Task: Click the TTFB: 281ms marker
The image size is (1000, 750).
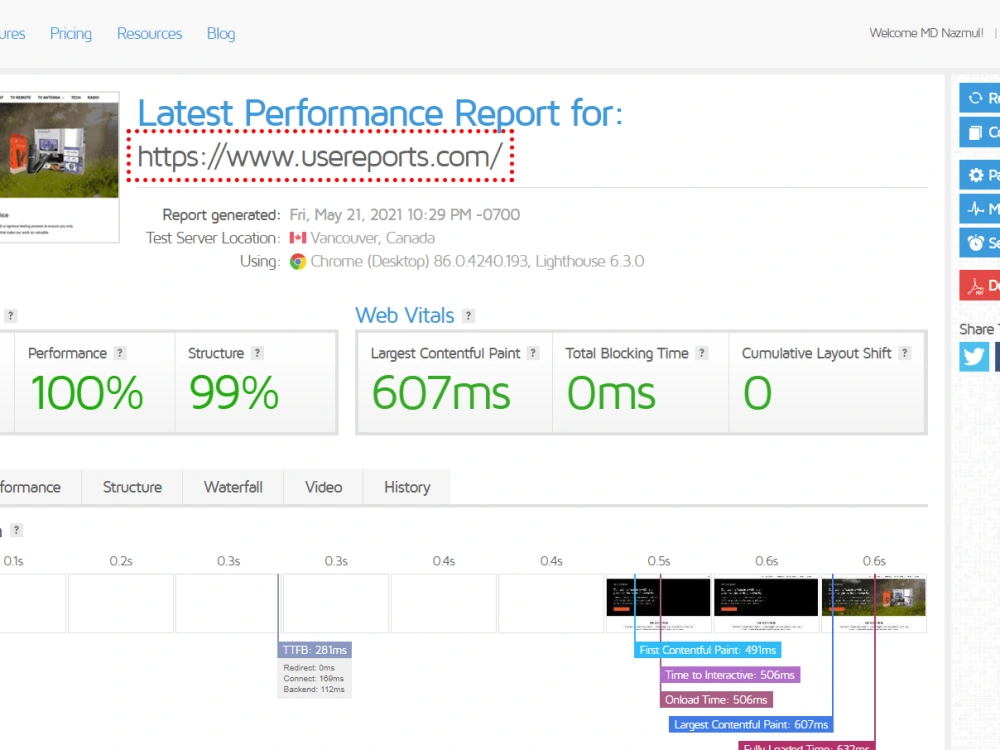Action: click(x=314, y=650)
